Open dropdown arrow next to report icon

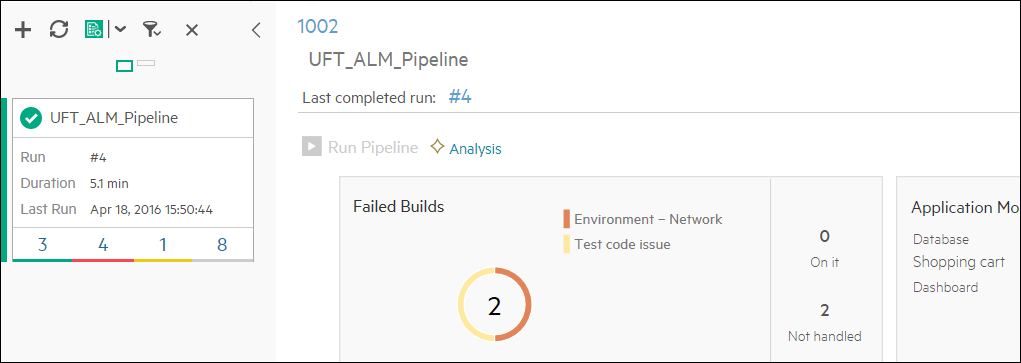121,29
